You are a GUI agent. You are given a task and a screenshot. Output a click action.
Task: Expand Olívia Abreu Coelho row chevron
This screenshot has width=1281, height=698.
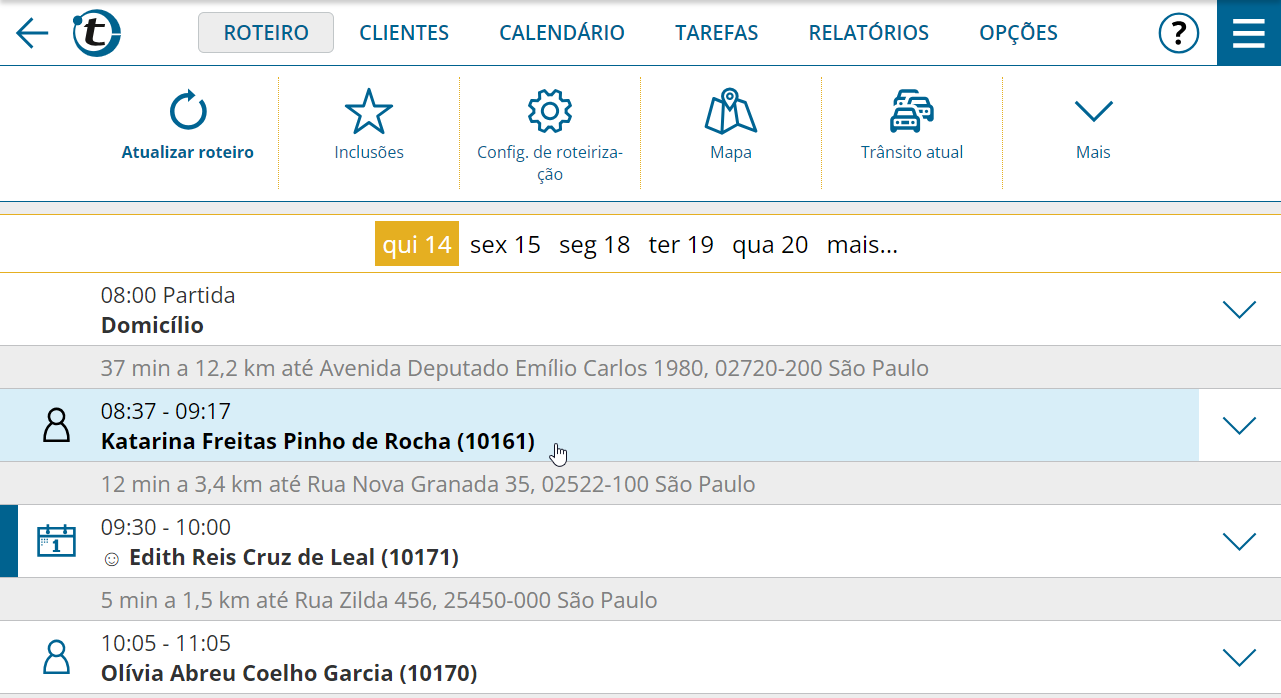1239,658
